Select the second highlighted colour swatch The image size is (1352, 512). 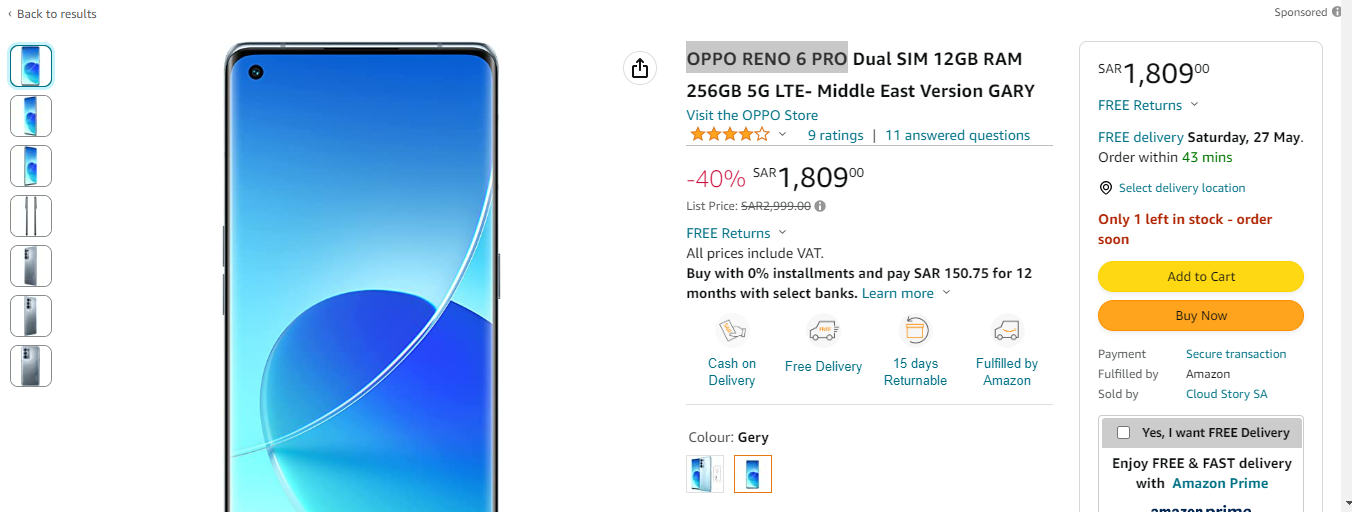(753, 473)
